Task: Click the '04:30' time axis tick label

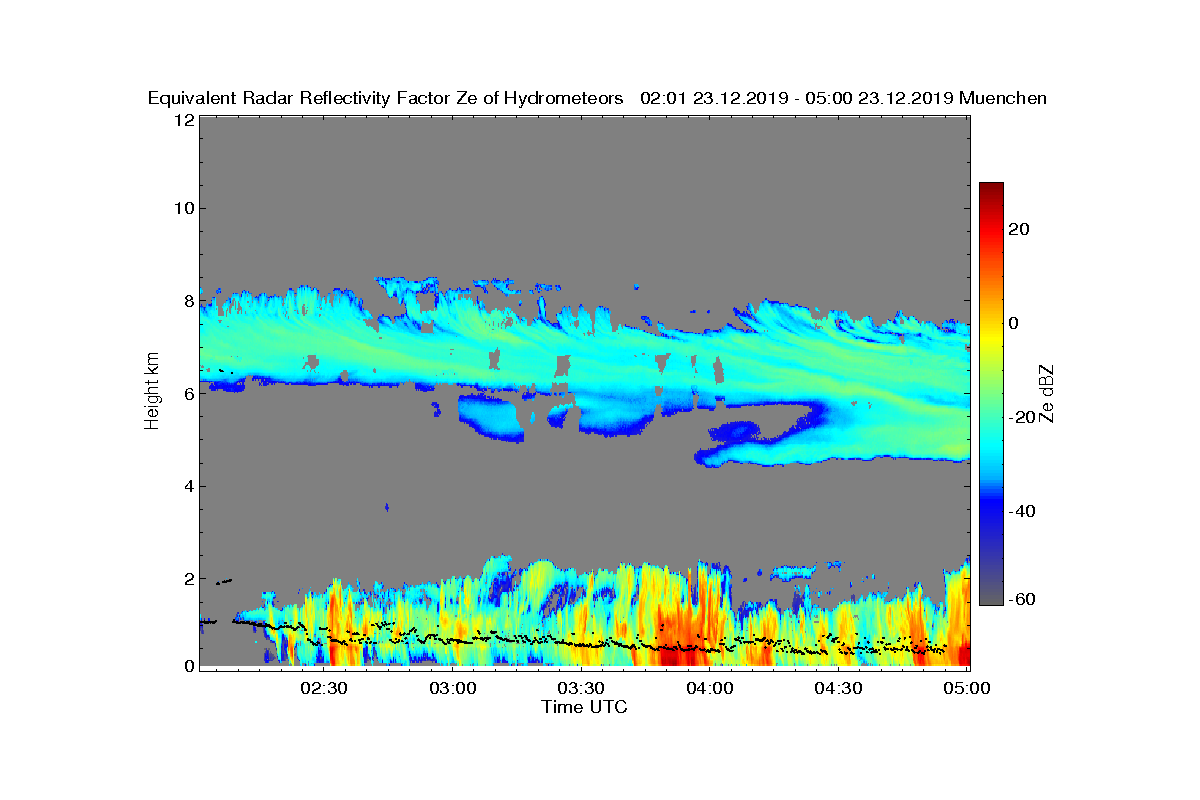Action: (838, 689)
